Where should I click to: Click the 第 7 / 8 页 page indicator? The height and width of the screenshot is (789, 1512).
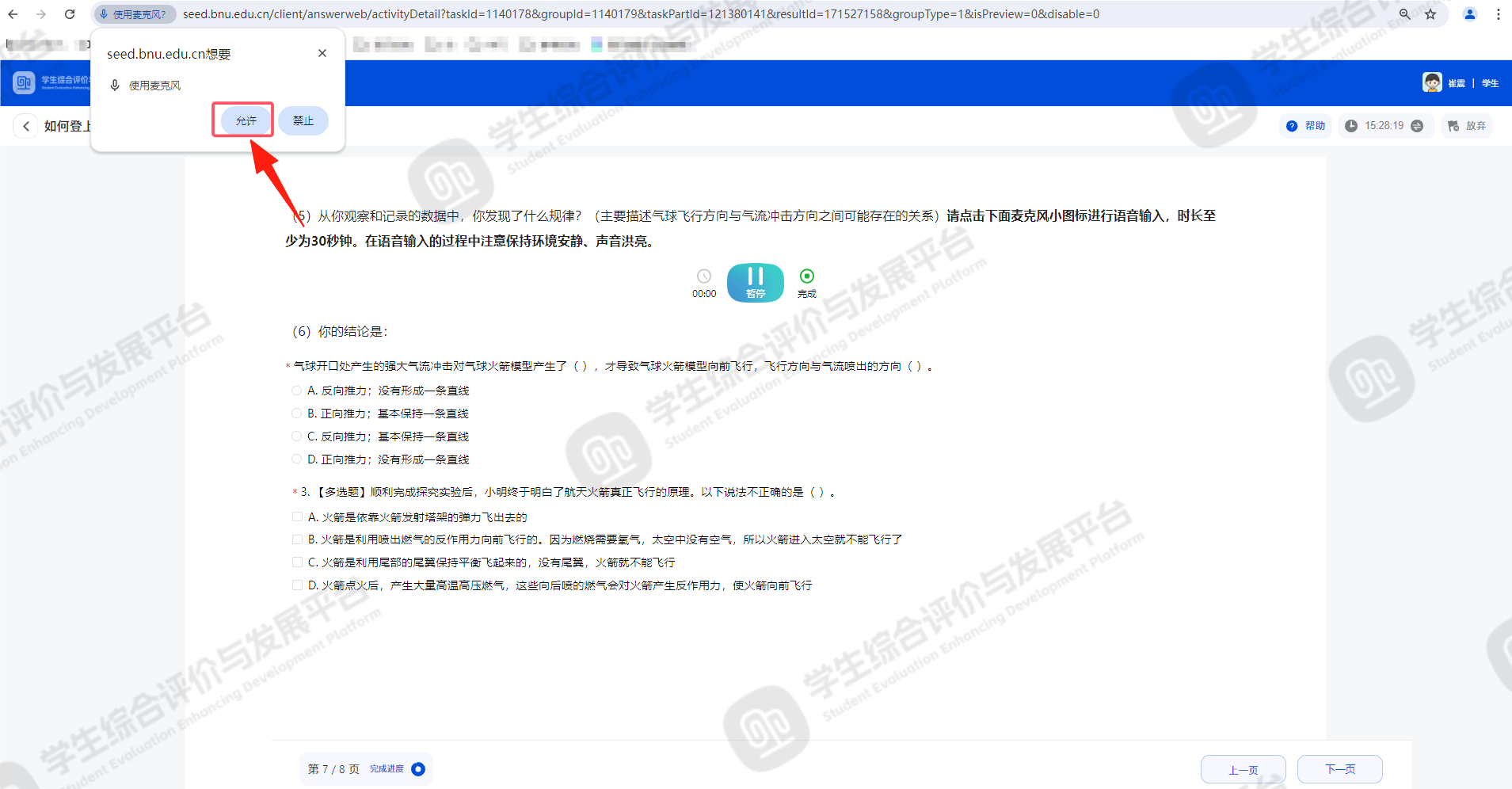point(333,769)
